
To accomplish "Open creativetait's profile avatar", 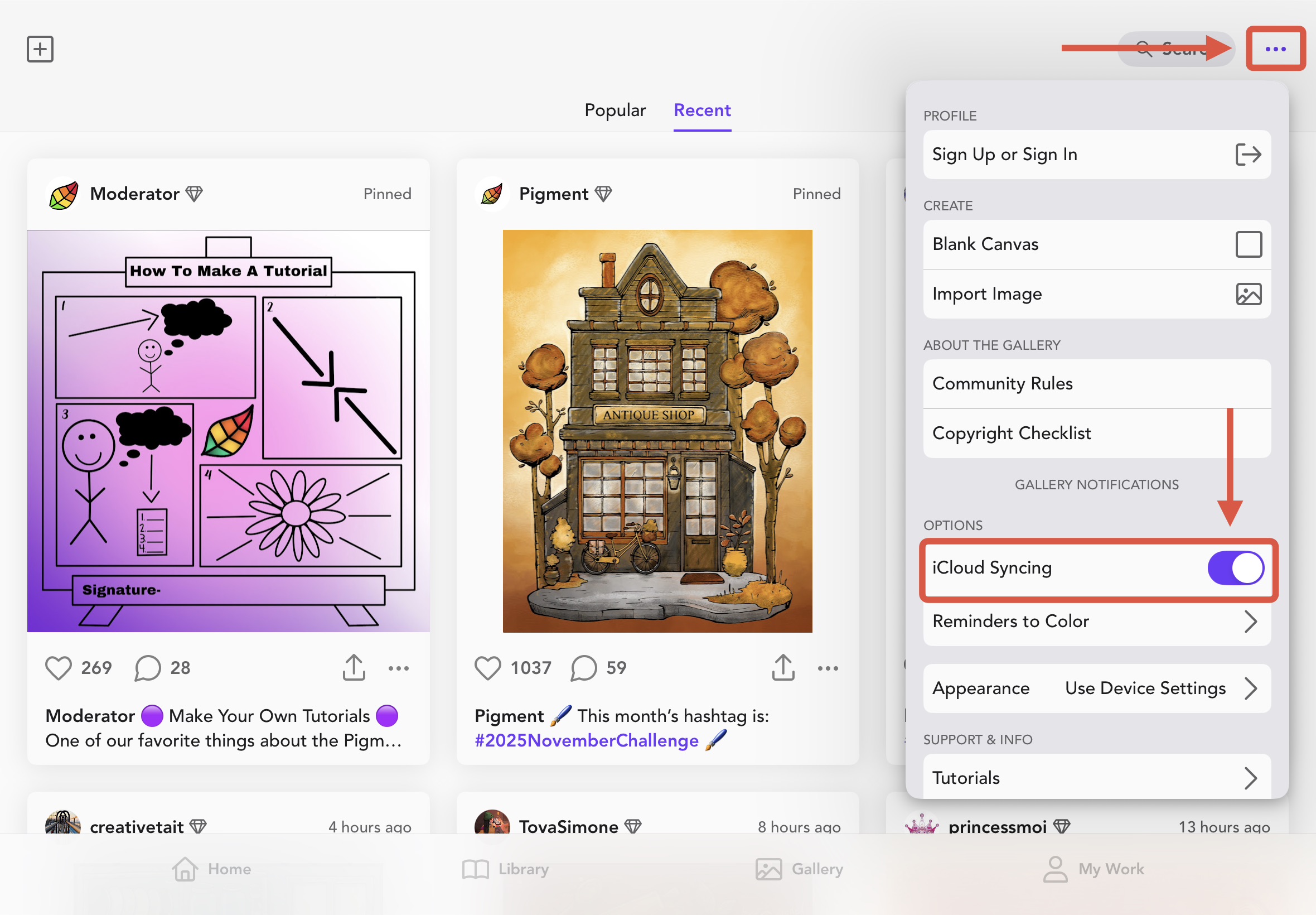I will pyautogui.click(x=63, y=822).
